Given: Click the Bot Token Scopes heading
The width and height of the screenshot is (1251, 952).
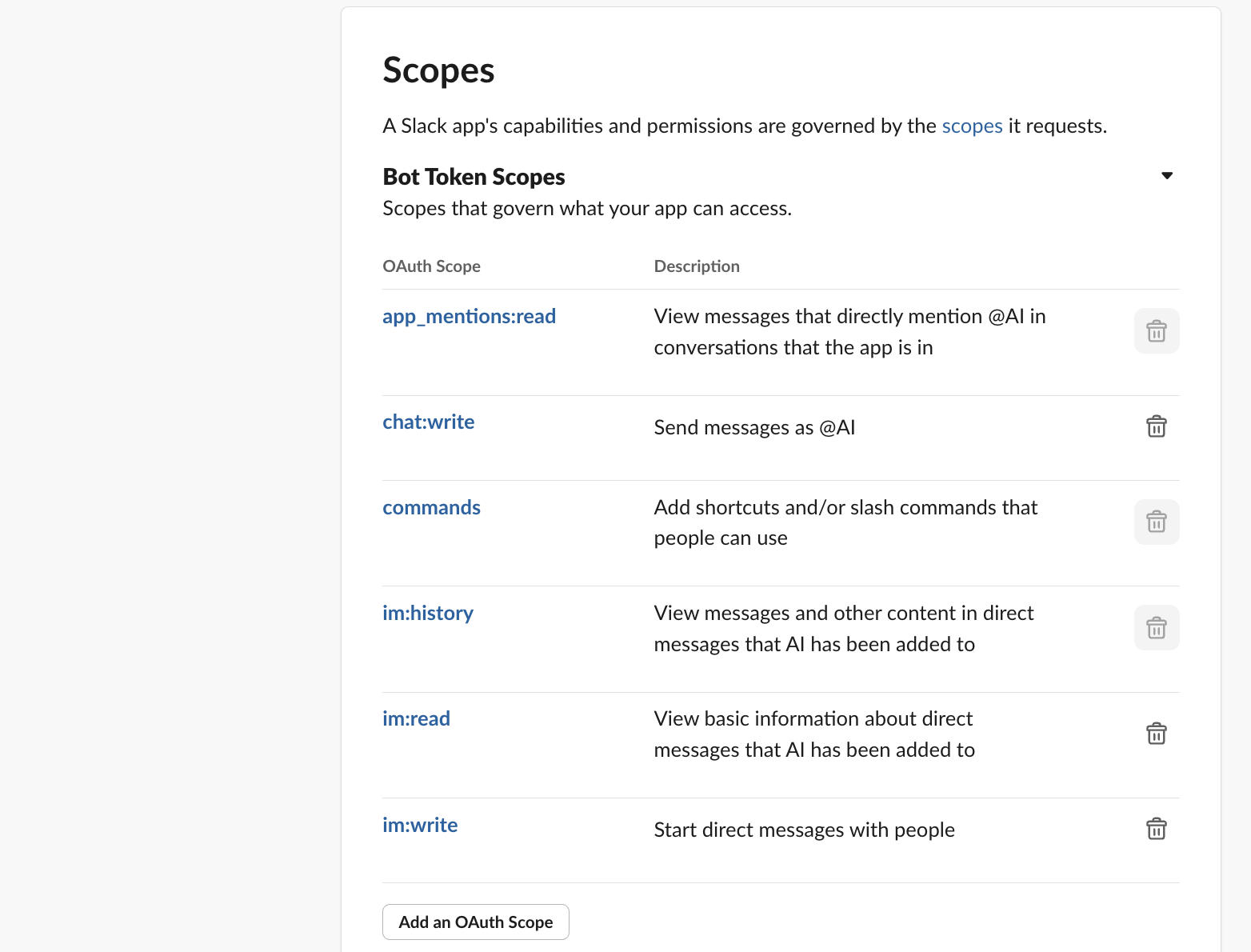Looking at the screenshot, I should point(474,176).
